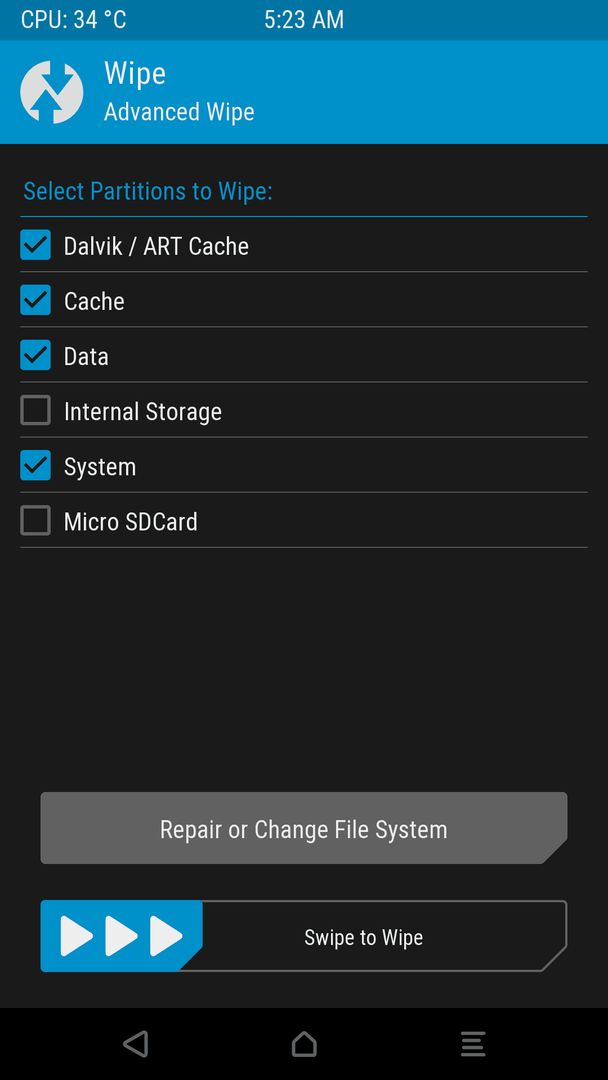Uncheck the Data partition checkbox
Image resolution: width=608 pixels, height=1080 pixels.
click(x=35, y=355)
